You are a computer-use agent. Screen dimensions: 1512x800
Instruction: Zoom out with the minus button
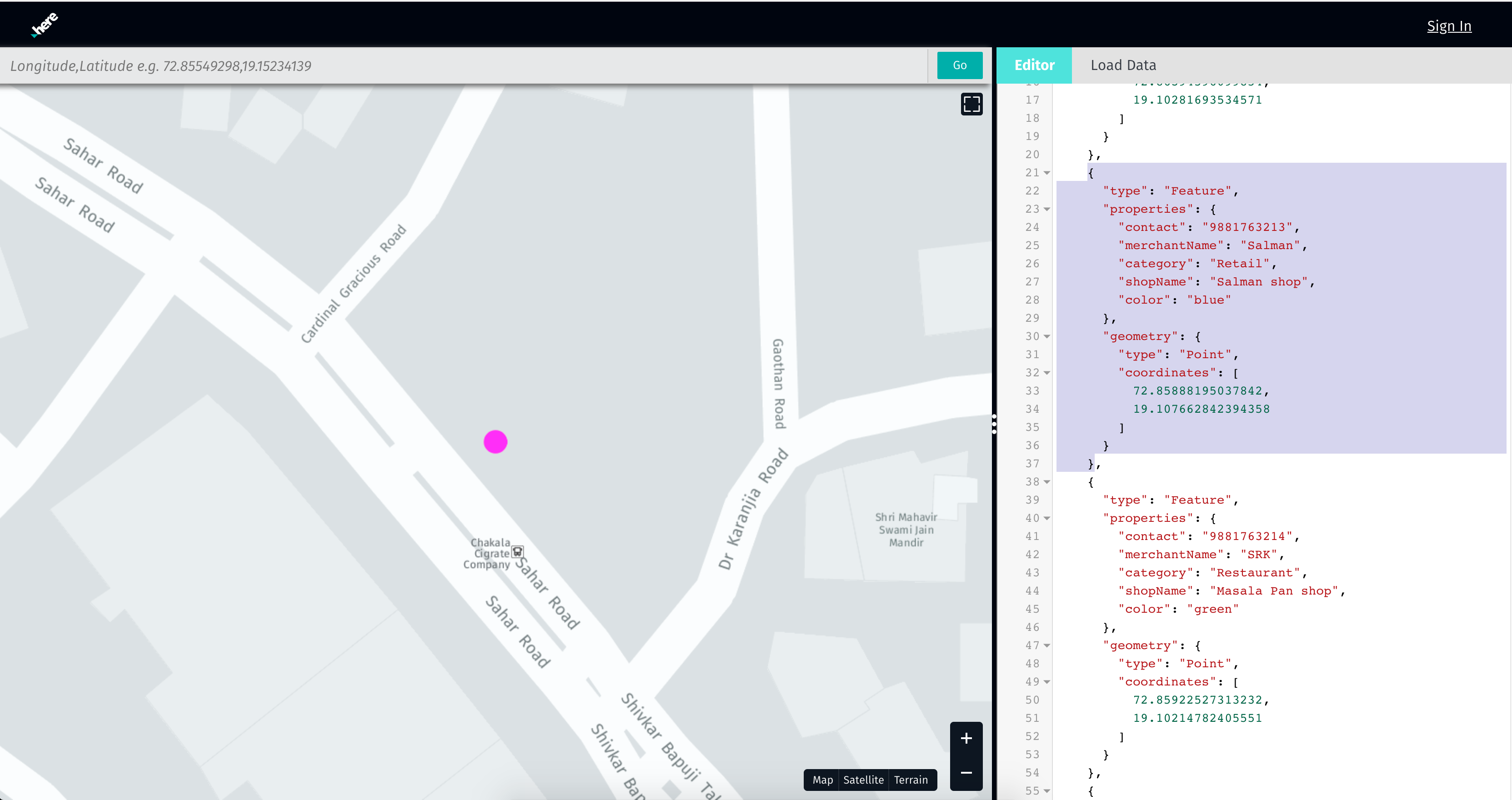click(966, 773)
